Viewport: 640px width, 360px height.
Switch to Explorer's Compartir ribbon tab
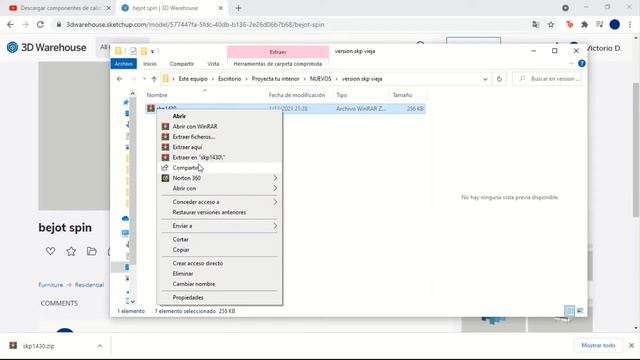point(182,64)
